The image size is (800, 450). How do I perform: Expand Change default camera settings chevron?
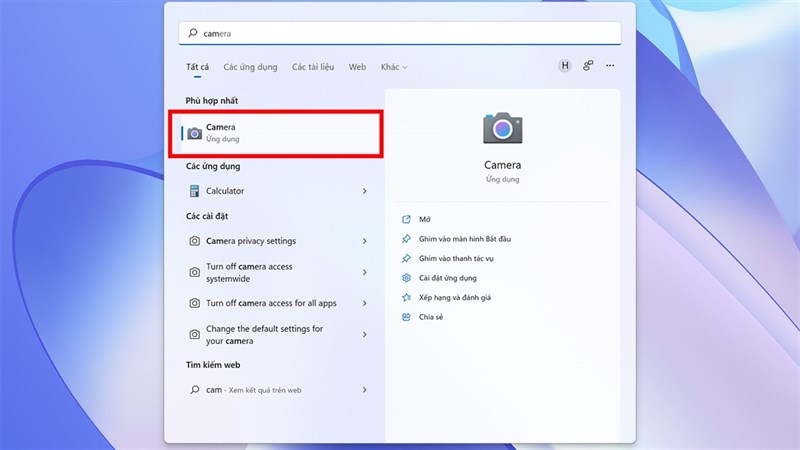coord(365,335)
